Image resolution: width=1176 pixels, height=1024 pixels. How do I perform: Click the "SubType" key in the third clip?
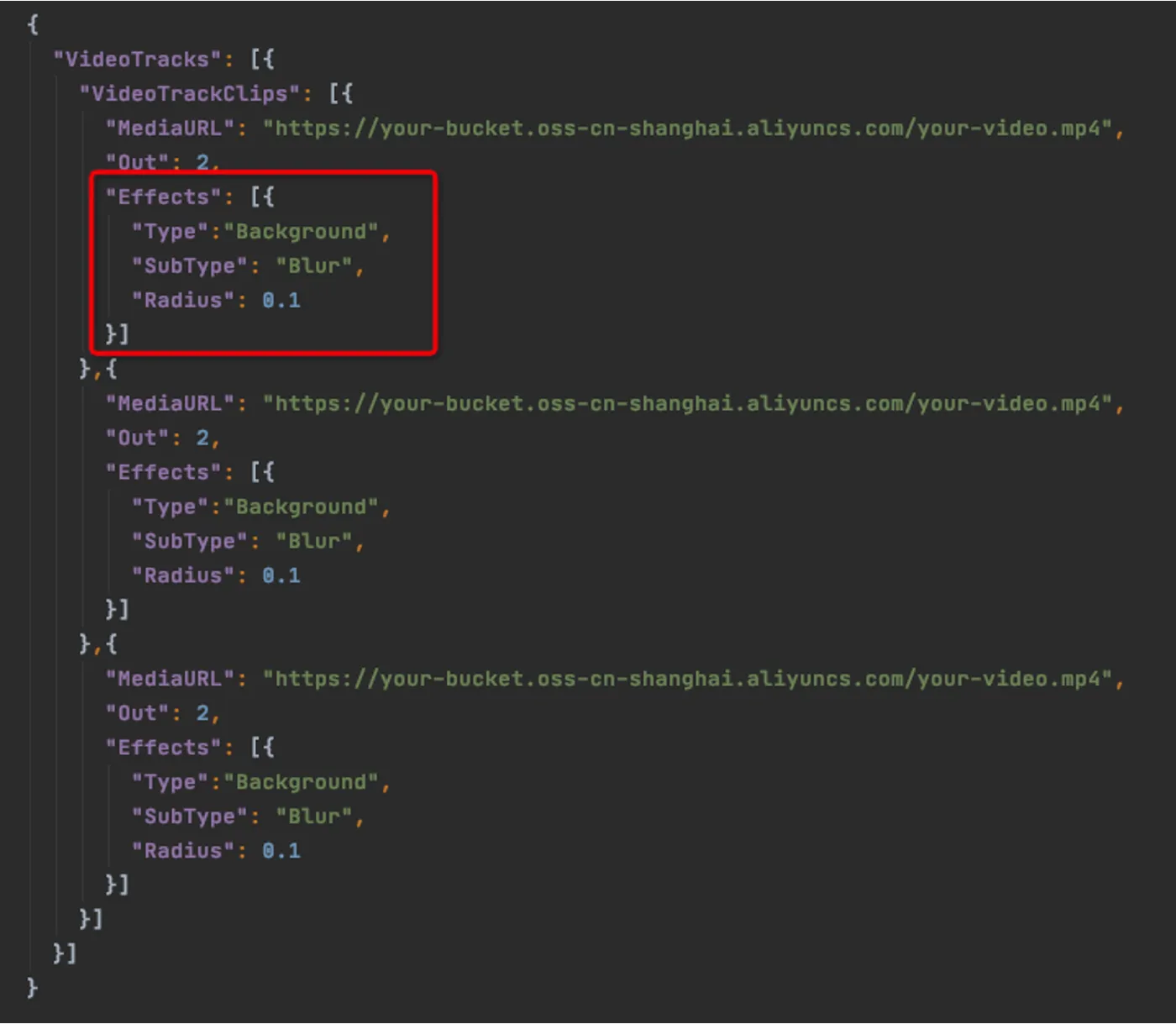point(189,817)
